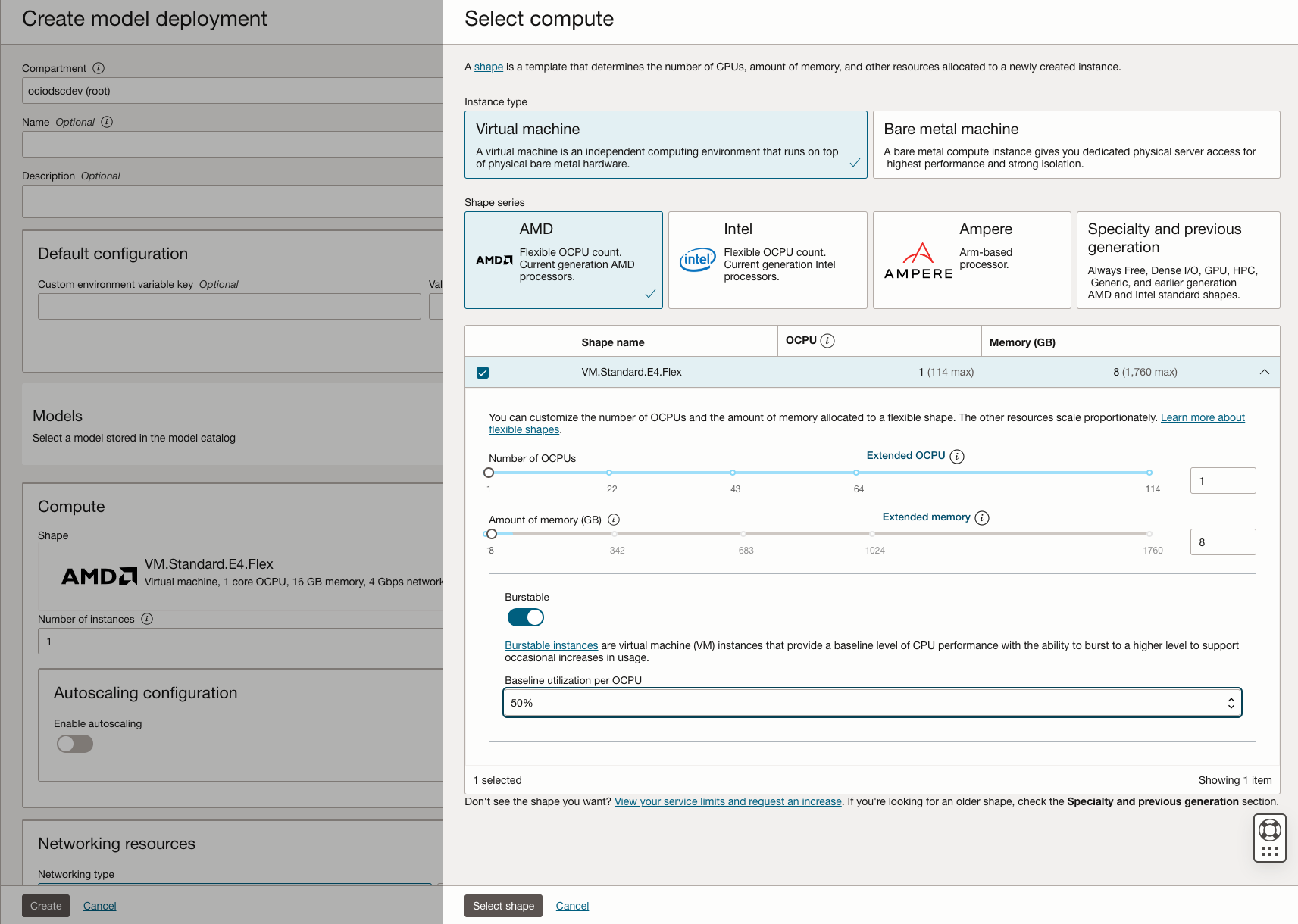Collapse the VM.Standard.E4.Flex row chevron
This screenshot has width=1298, height=924.
coord(1264,372)
